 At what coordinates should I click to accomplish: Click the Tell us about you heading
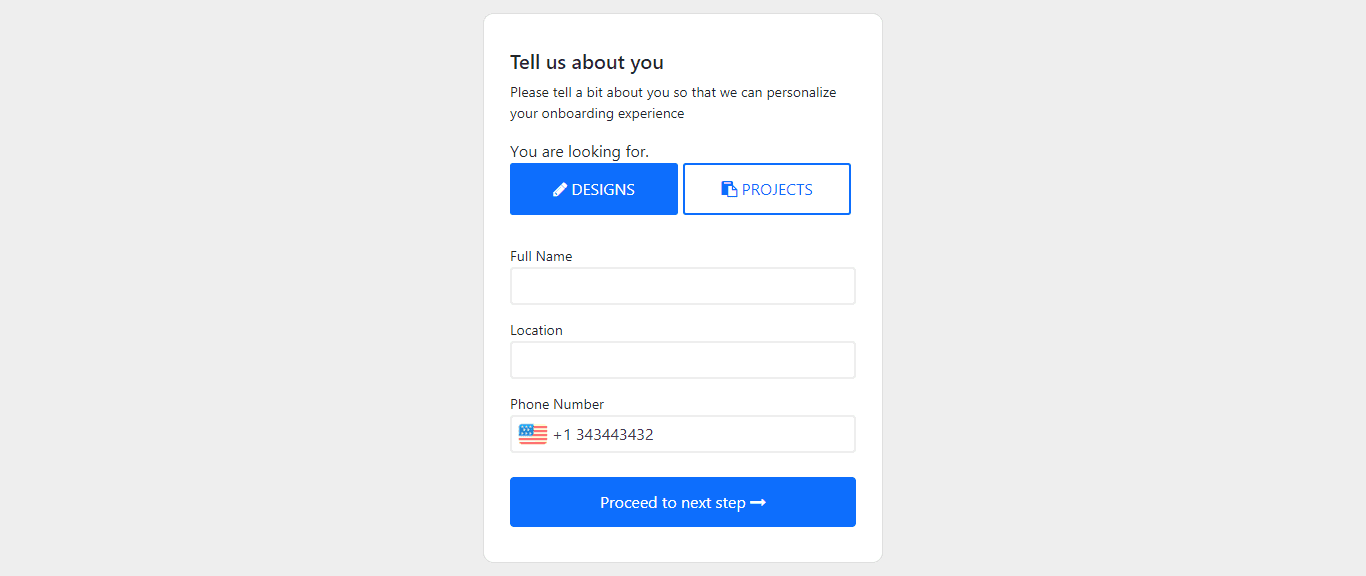(586, 62)
